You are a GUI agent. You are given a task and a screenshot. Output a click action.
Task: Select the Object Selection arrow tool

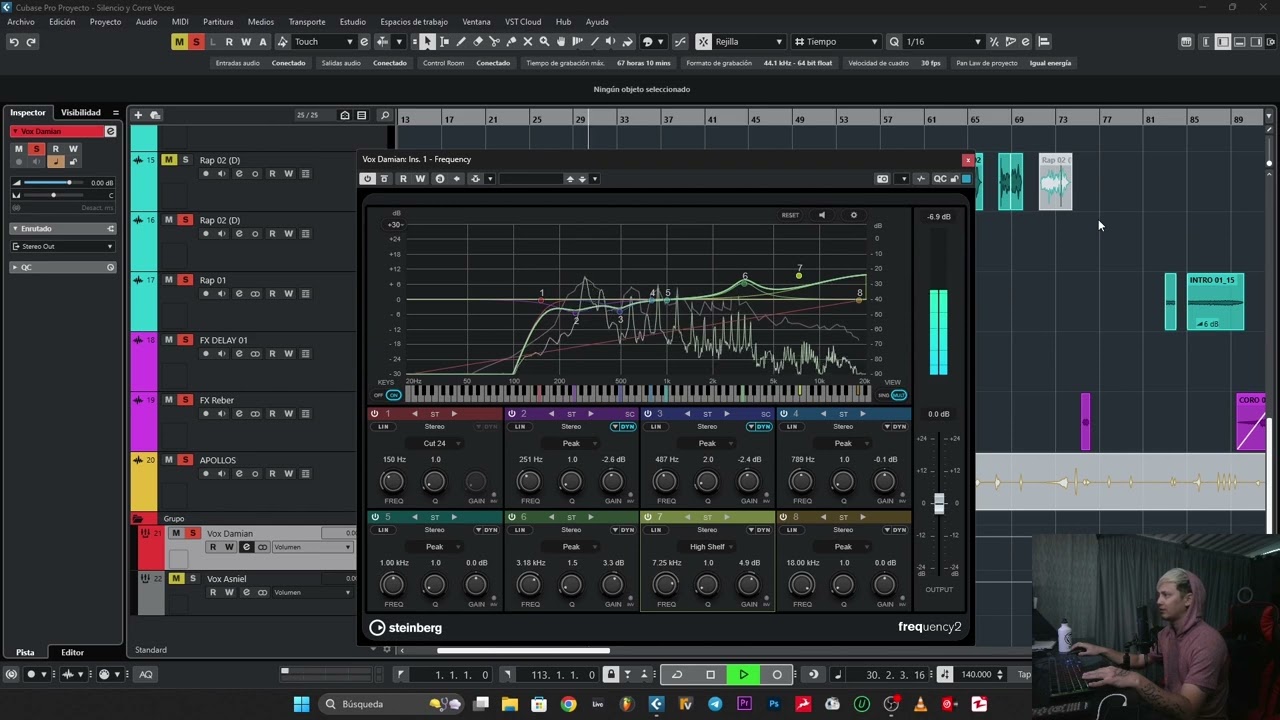pos(427,41)
